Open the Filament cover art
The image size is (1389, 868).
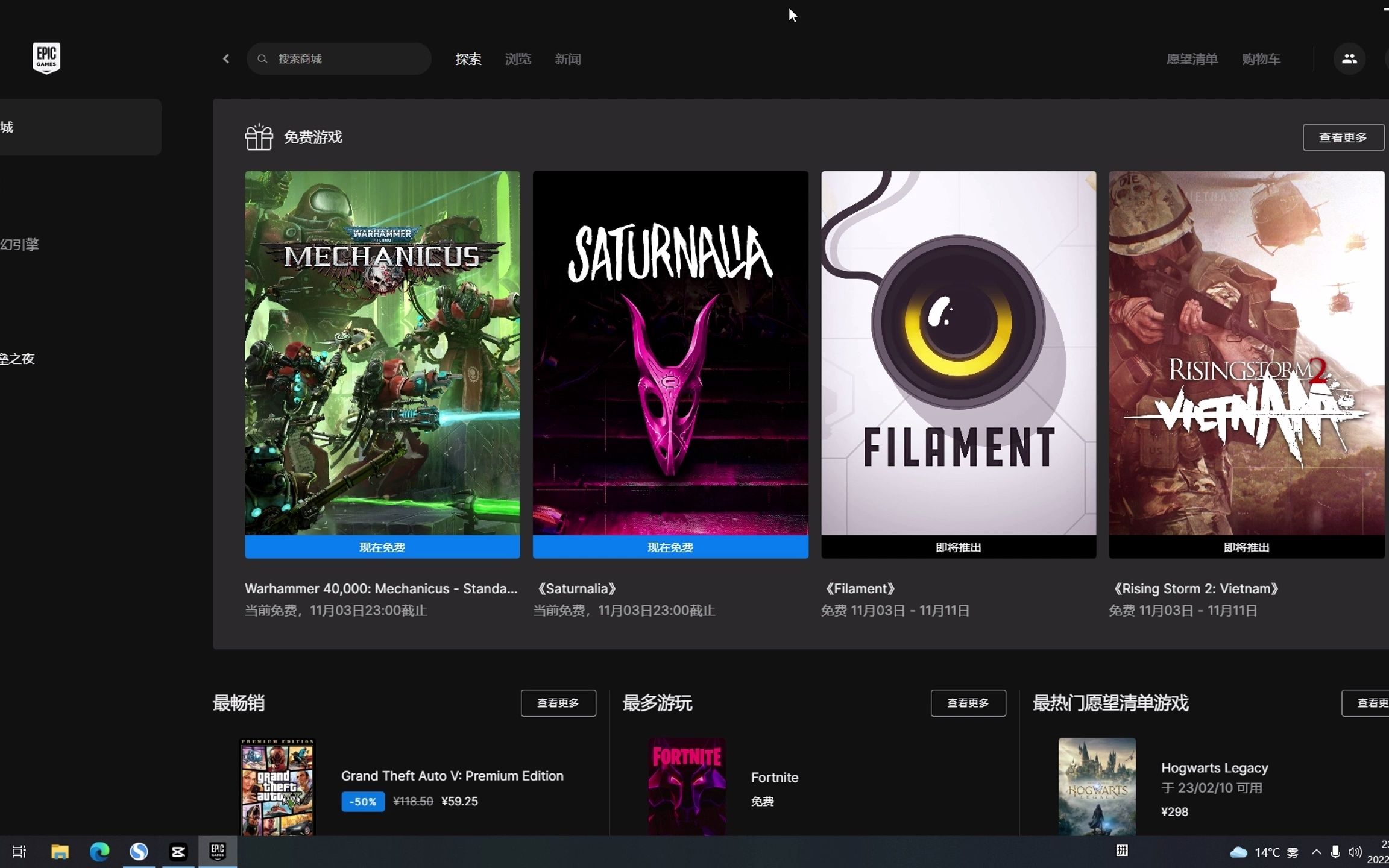coord(959,353)
